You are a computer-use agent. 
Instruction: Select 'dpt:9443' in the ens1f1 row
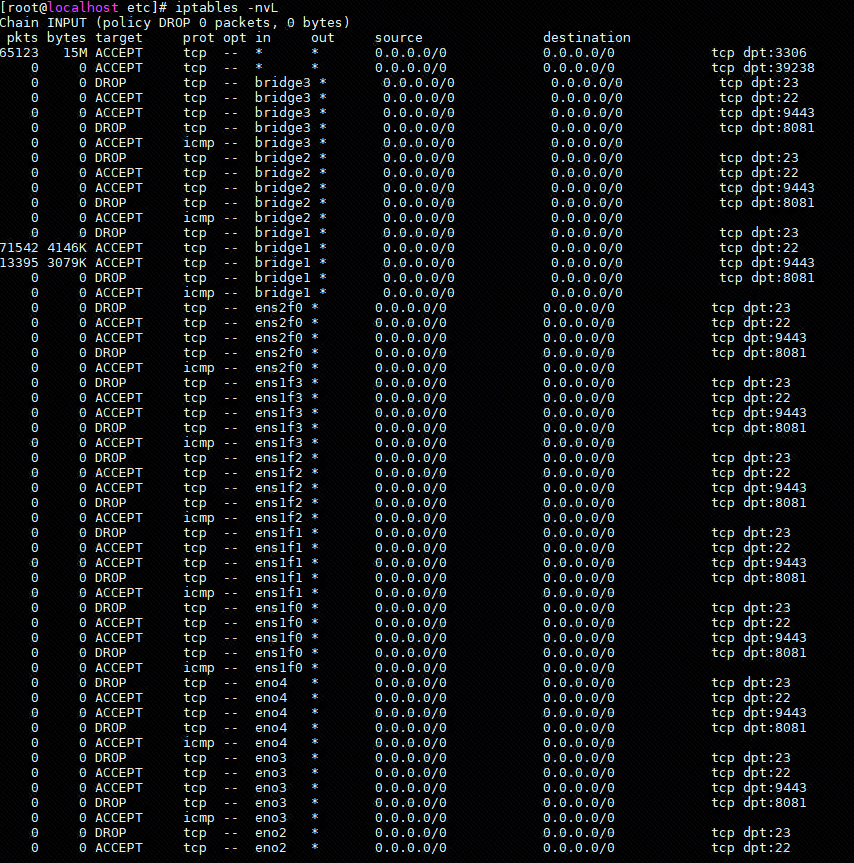point(774,563)
